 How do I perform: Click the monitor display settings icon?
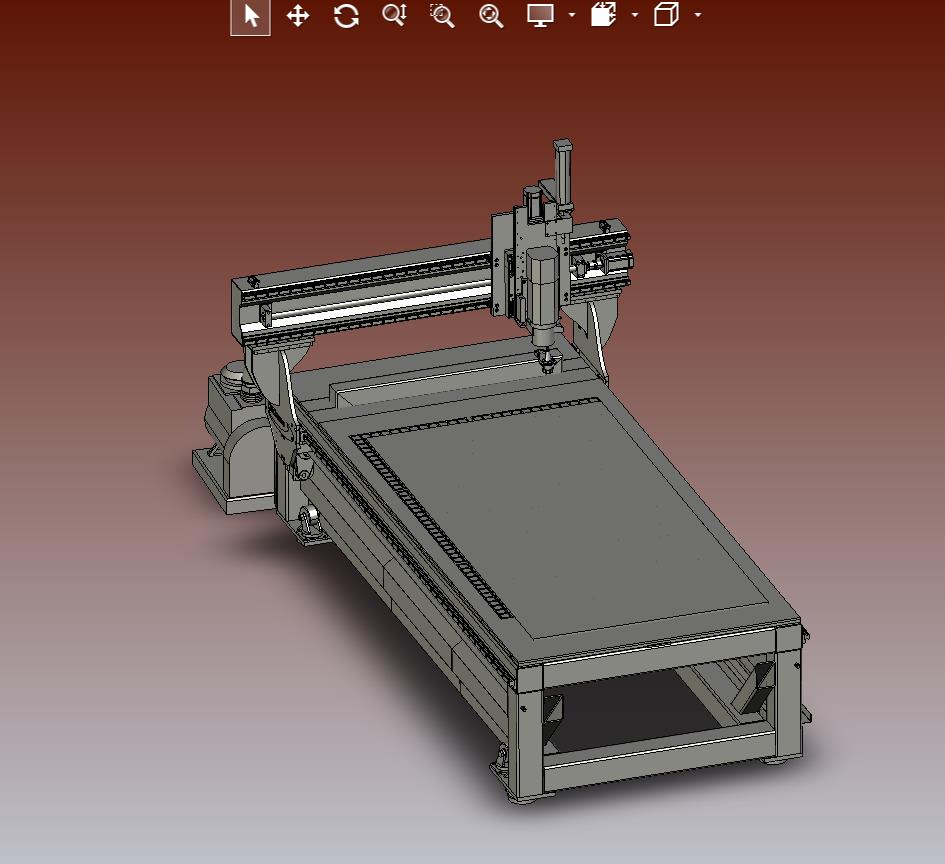(540, 15)
